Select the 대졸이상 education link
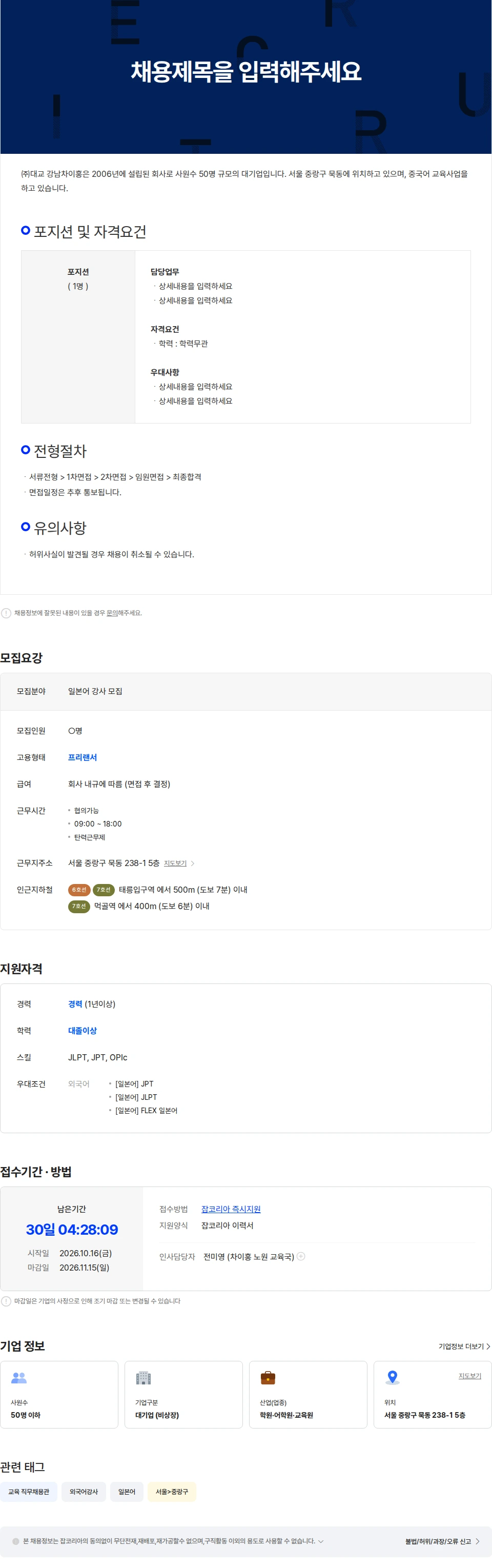The width and height of the screenshot is (492, 1568). pyautogui.click(x=83, y=1031)
